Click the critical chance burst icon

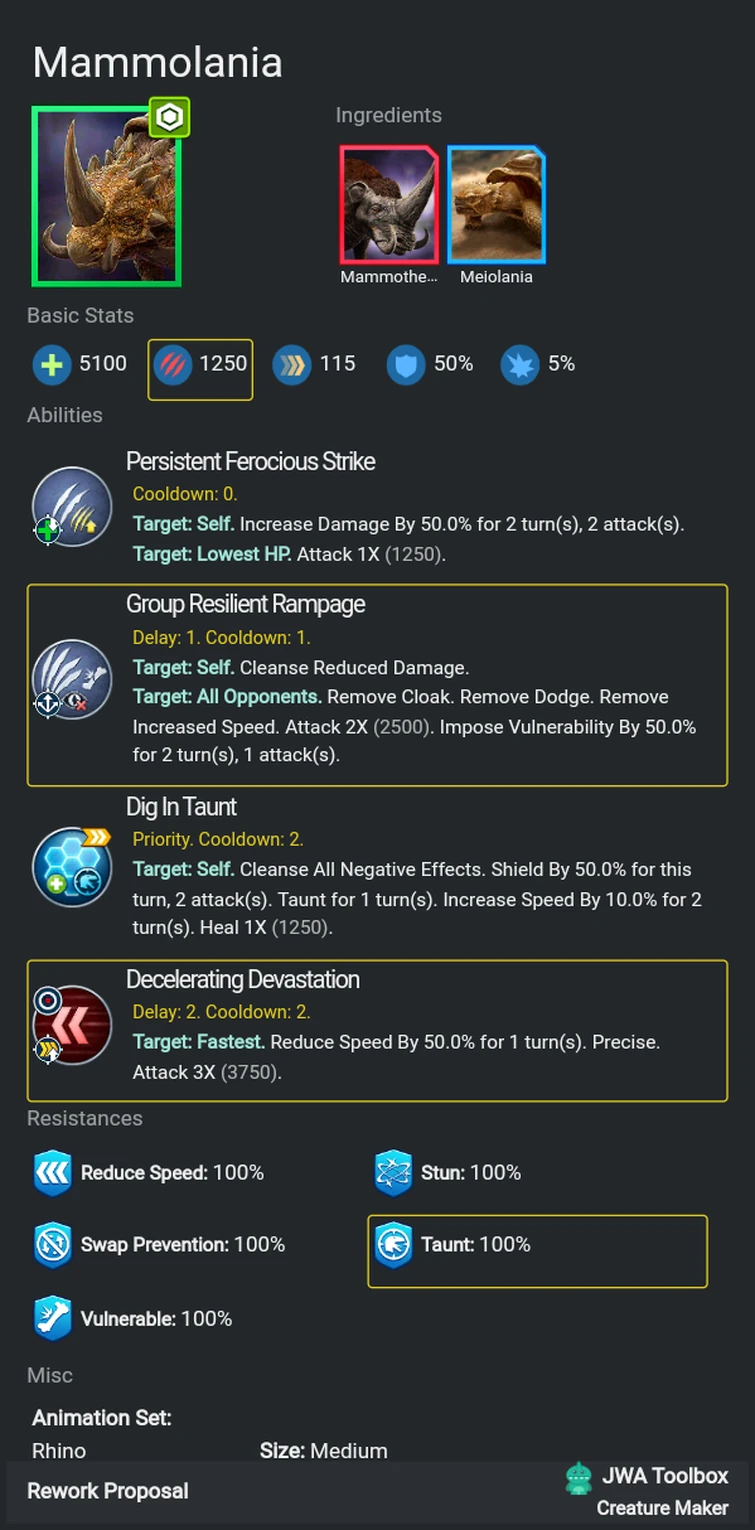pos(520,365)
